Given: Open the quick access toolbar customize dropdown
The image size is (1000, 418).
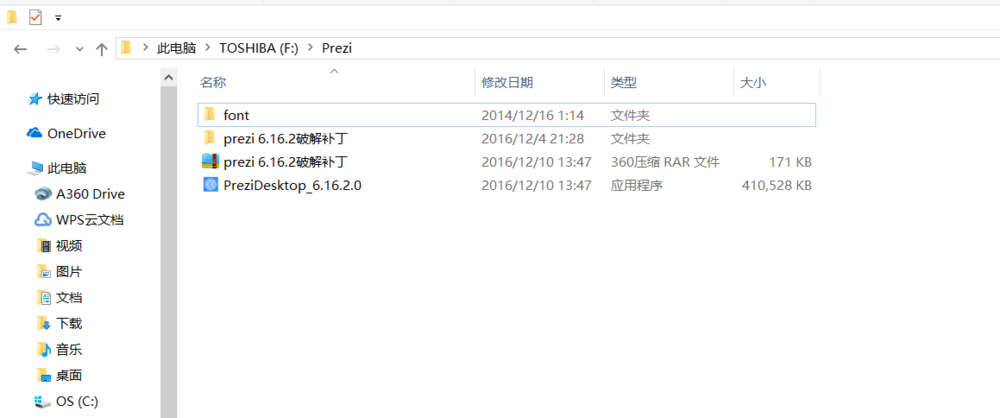Looking at the screenshot, I should 58,19.
